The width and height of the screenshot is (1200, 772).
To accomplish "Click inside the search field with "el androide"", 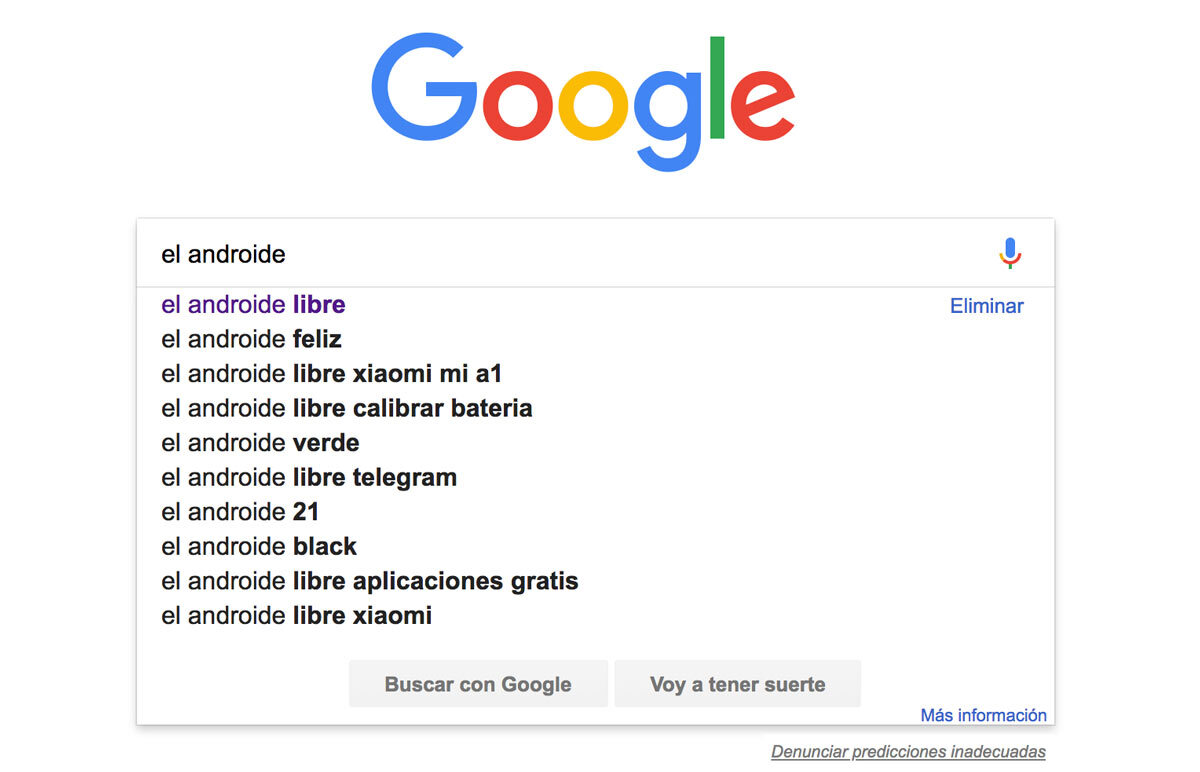I will tap(560, 254).
